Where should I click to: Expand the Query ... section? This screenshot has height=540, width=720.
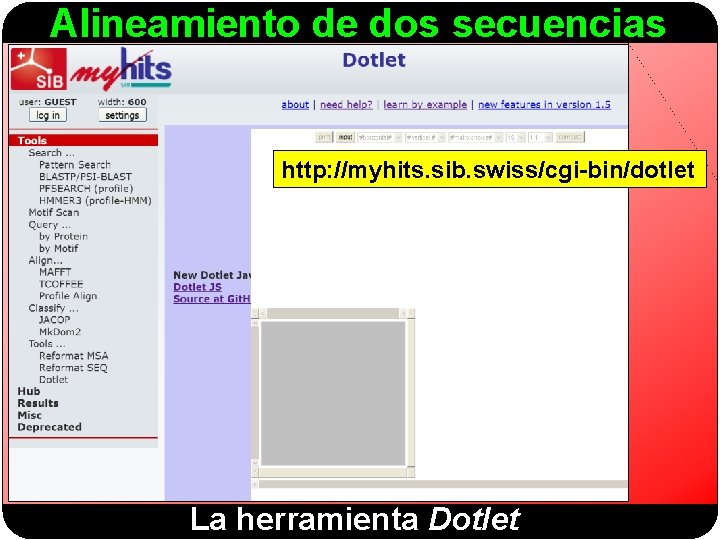tap(50, 225)
